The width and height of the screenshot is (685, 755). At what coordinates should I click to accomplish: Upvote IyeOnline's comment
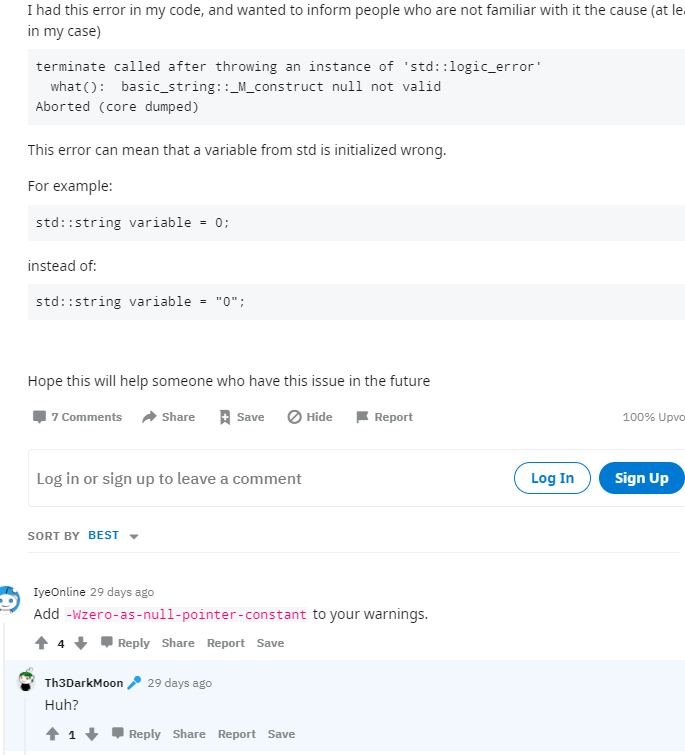pyautogui.click(x=41, y=643)
